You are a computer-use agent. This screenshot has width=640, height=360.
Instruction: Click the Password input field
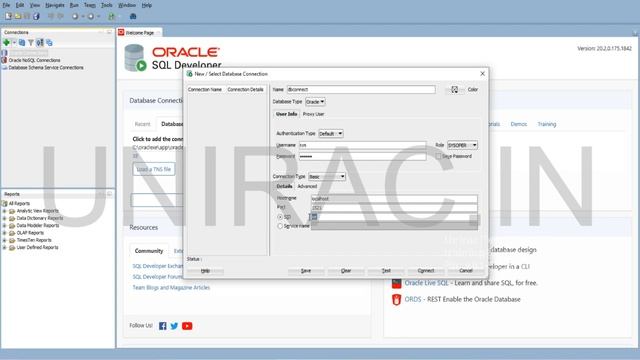[362, 156]
